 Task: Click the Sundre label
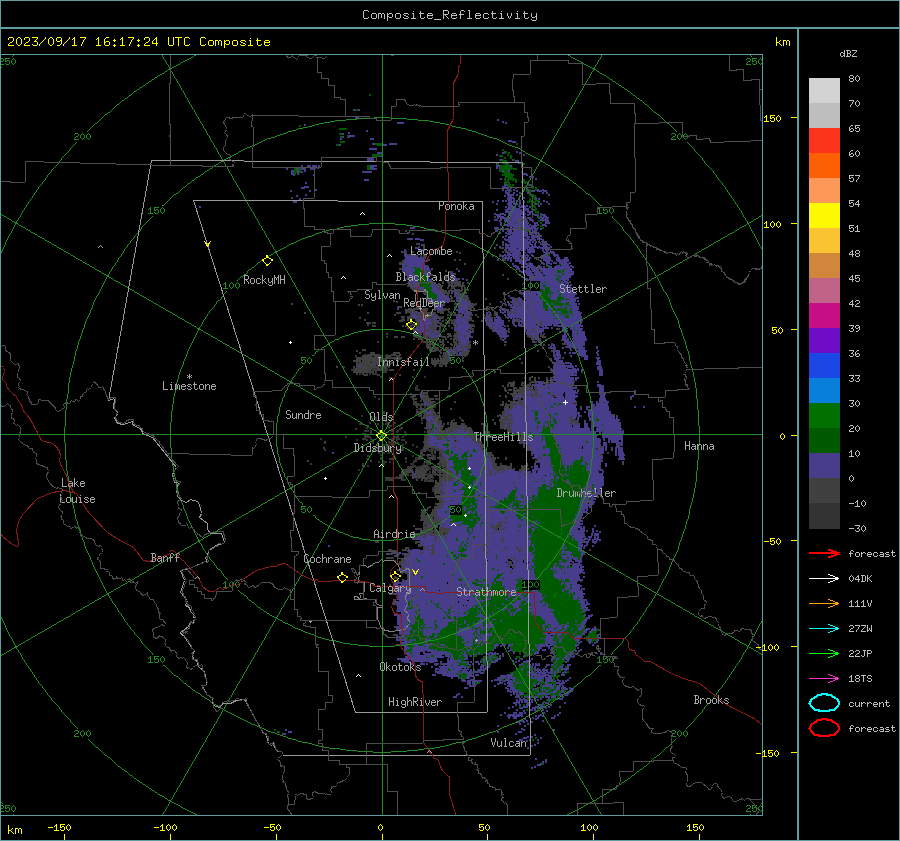point(303,415)
